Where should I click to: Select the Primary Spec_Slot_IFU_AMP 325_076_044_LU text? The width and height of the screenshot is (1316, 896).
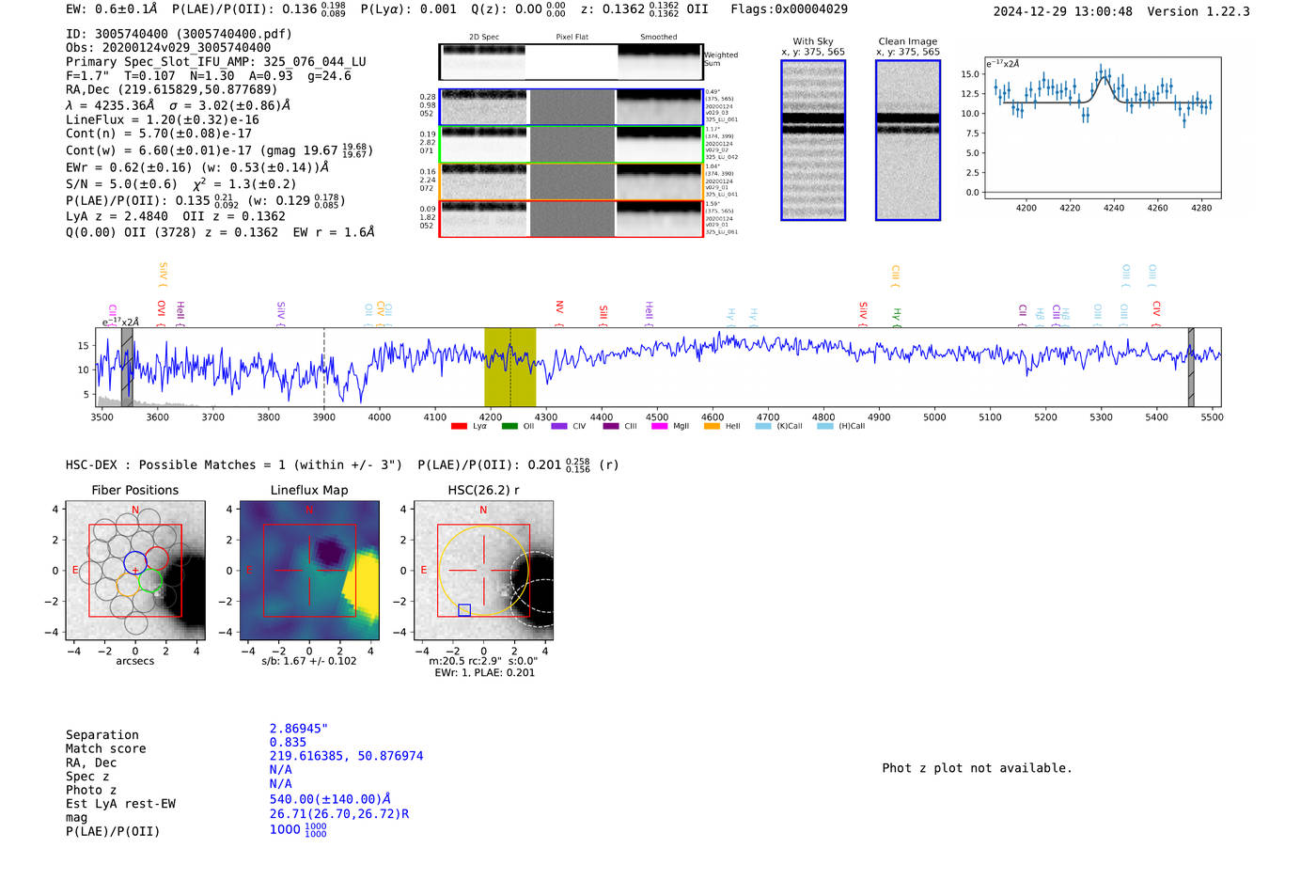pos(216,62)
